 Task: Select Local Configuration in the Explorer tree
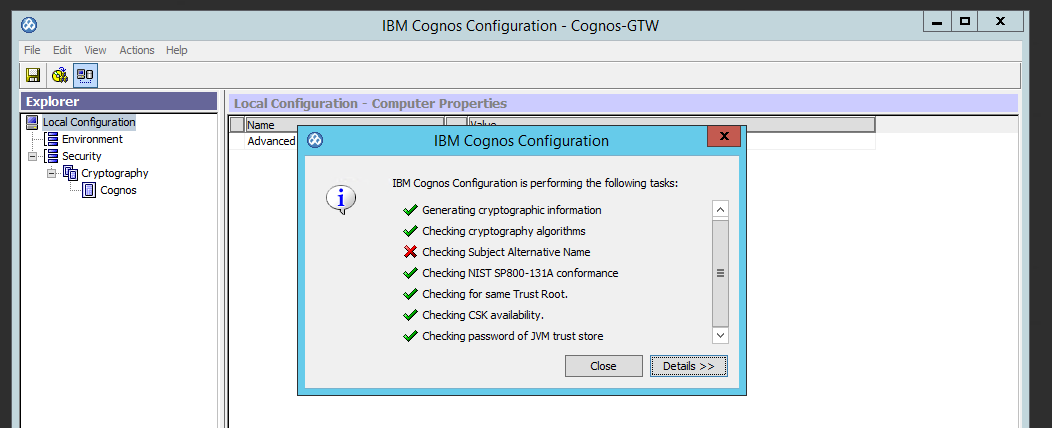pyautogui.click(x=89, y=122)
